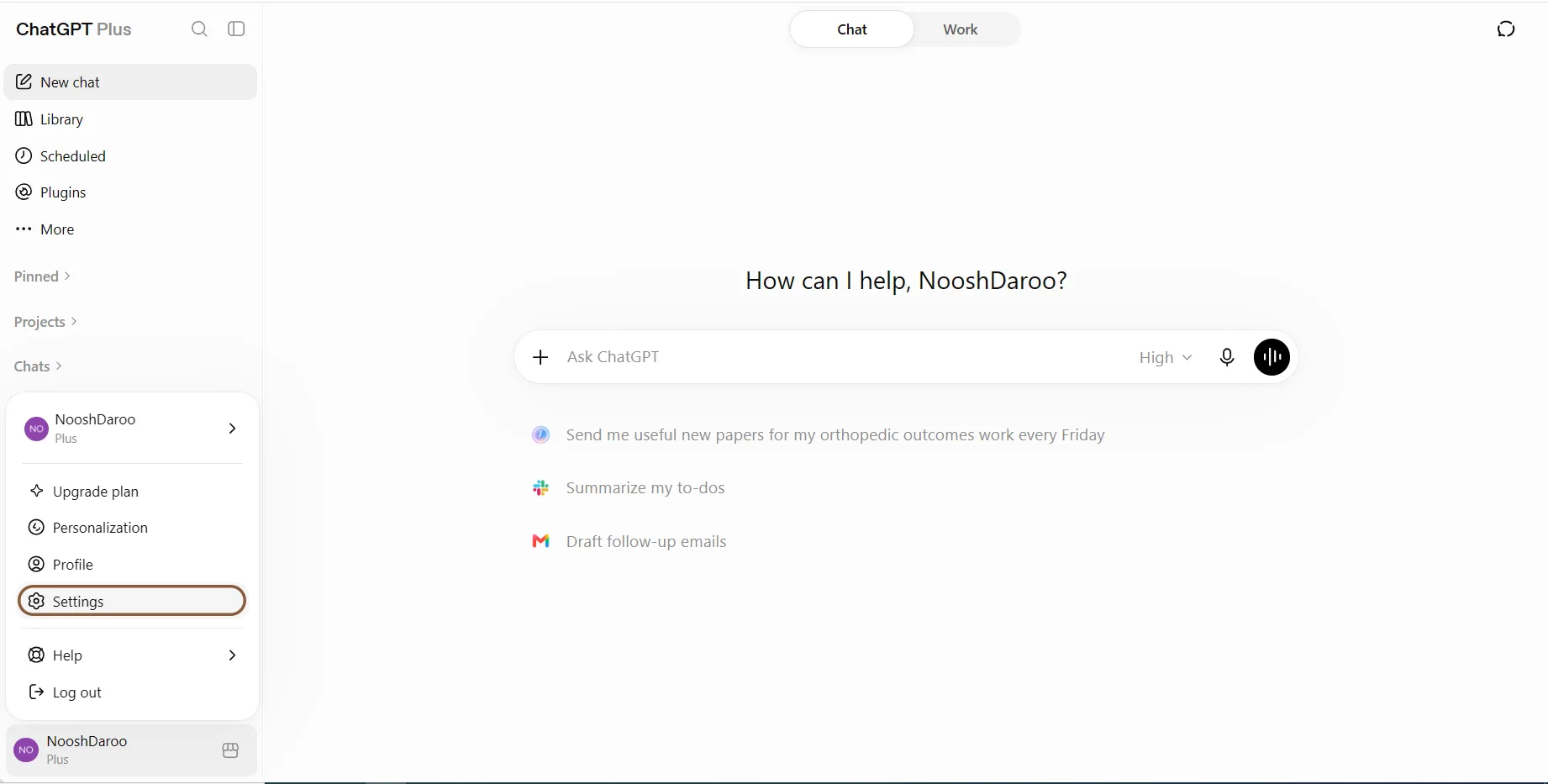Click the Help lifebuoy icon

tap(36, 655)
